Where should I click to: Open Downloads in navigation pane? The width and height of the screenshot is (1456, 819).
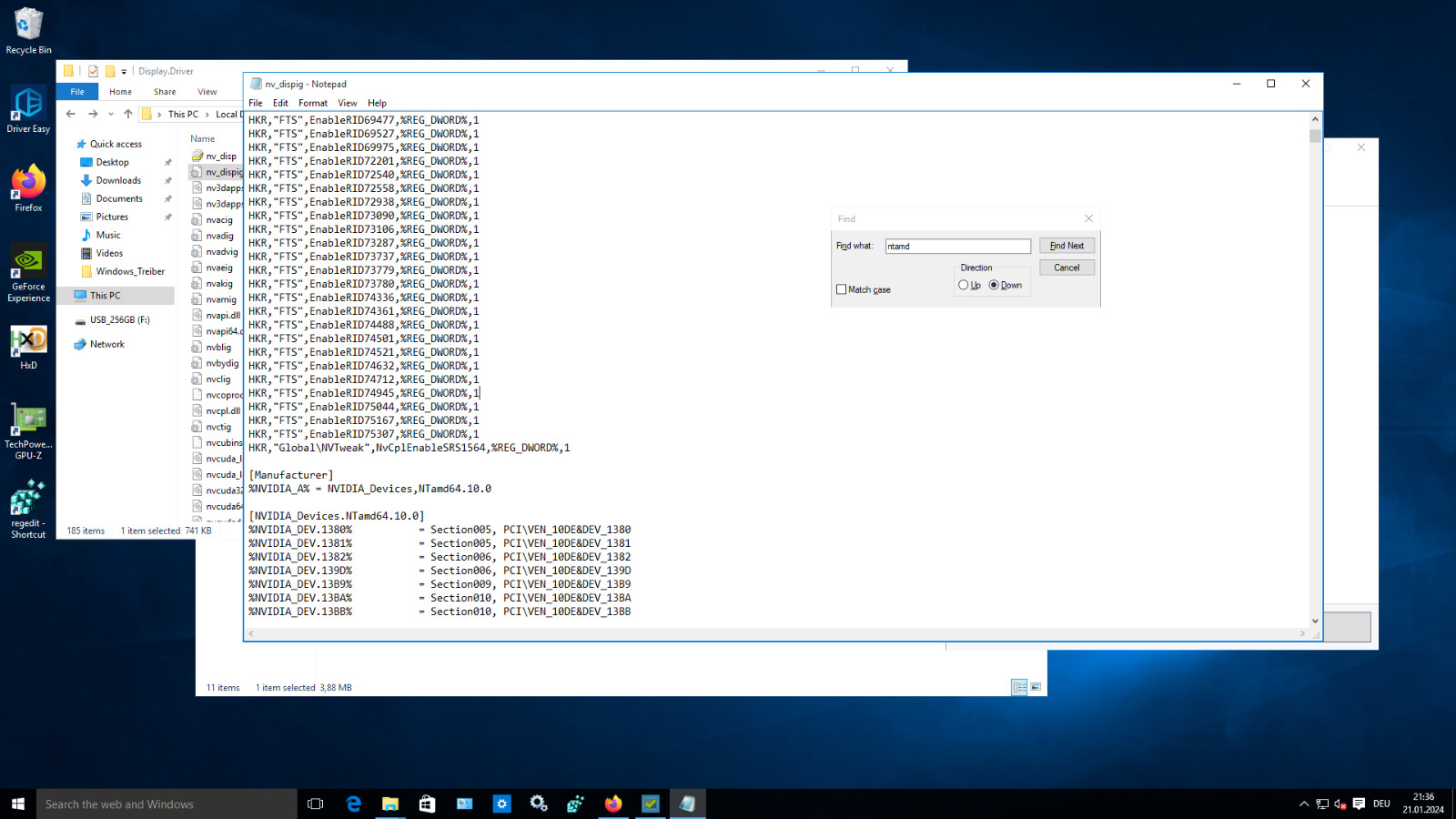coord(118,180)
